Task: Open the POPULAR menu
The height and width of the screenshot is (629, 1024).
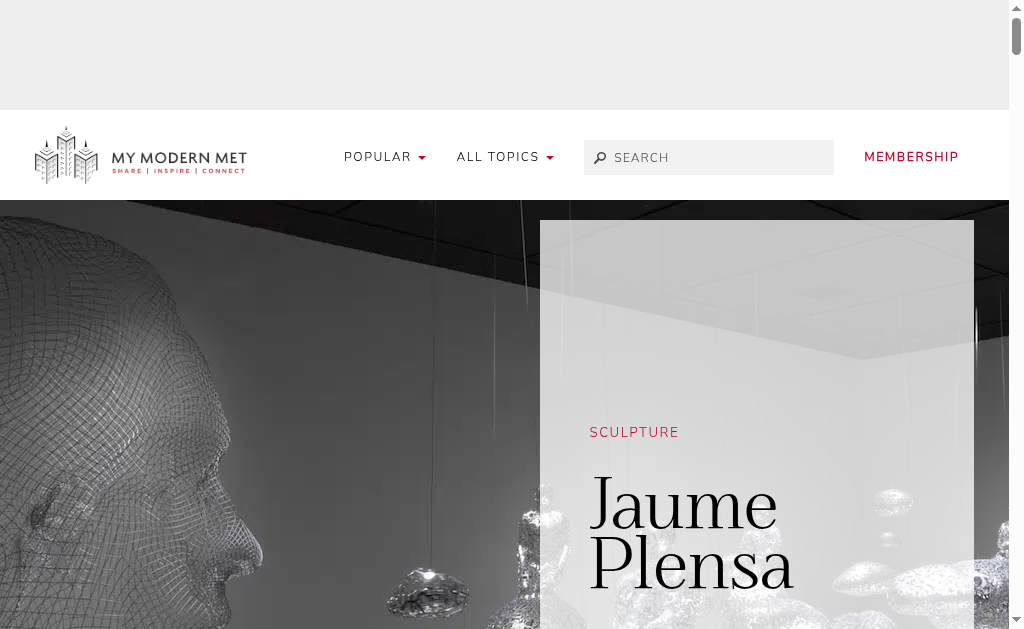Action: [x=377, y=157]
